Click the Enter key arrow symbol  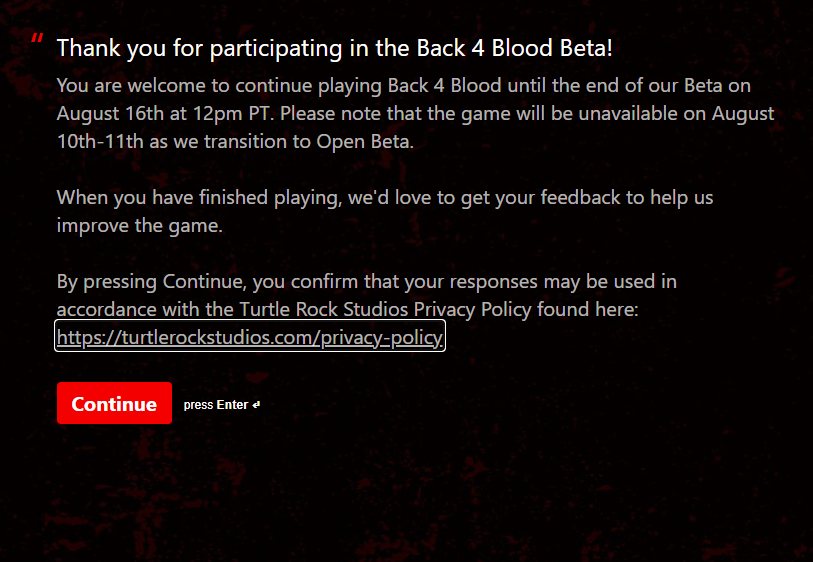coord(256,405)
